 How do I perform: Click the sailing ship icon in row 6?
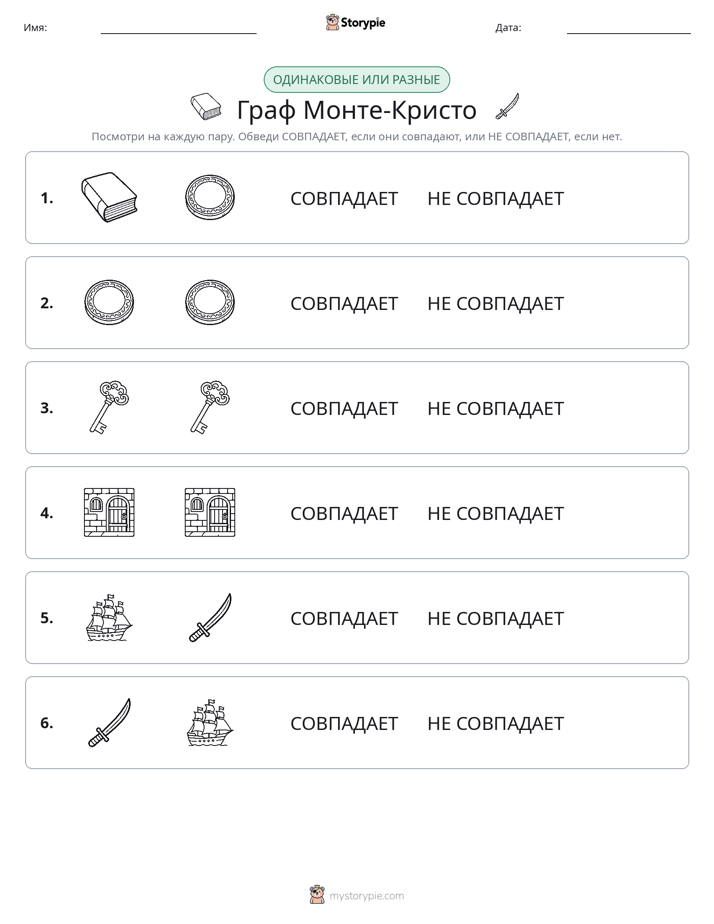(x=210, y=722)
